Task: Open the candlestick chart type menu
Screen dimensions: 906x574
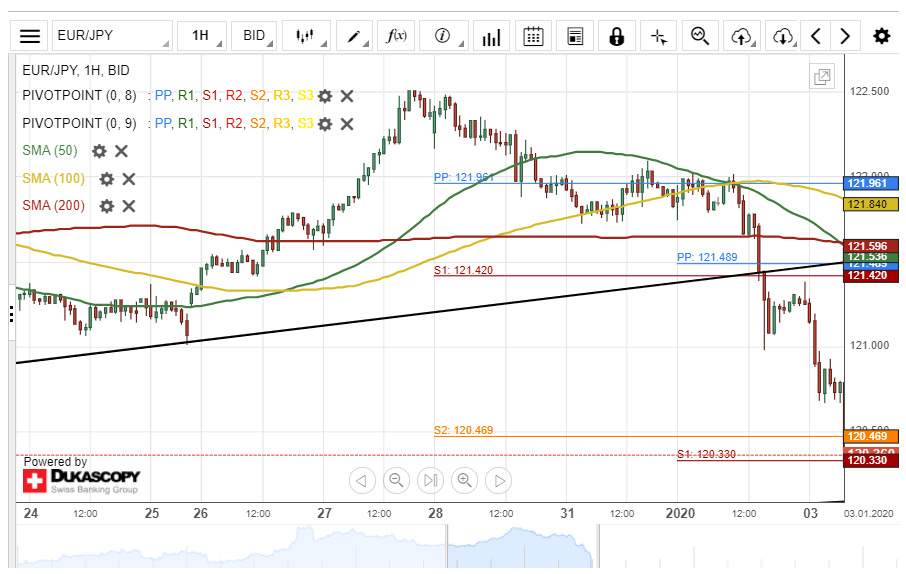Action: click(306, 36)
